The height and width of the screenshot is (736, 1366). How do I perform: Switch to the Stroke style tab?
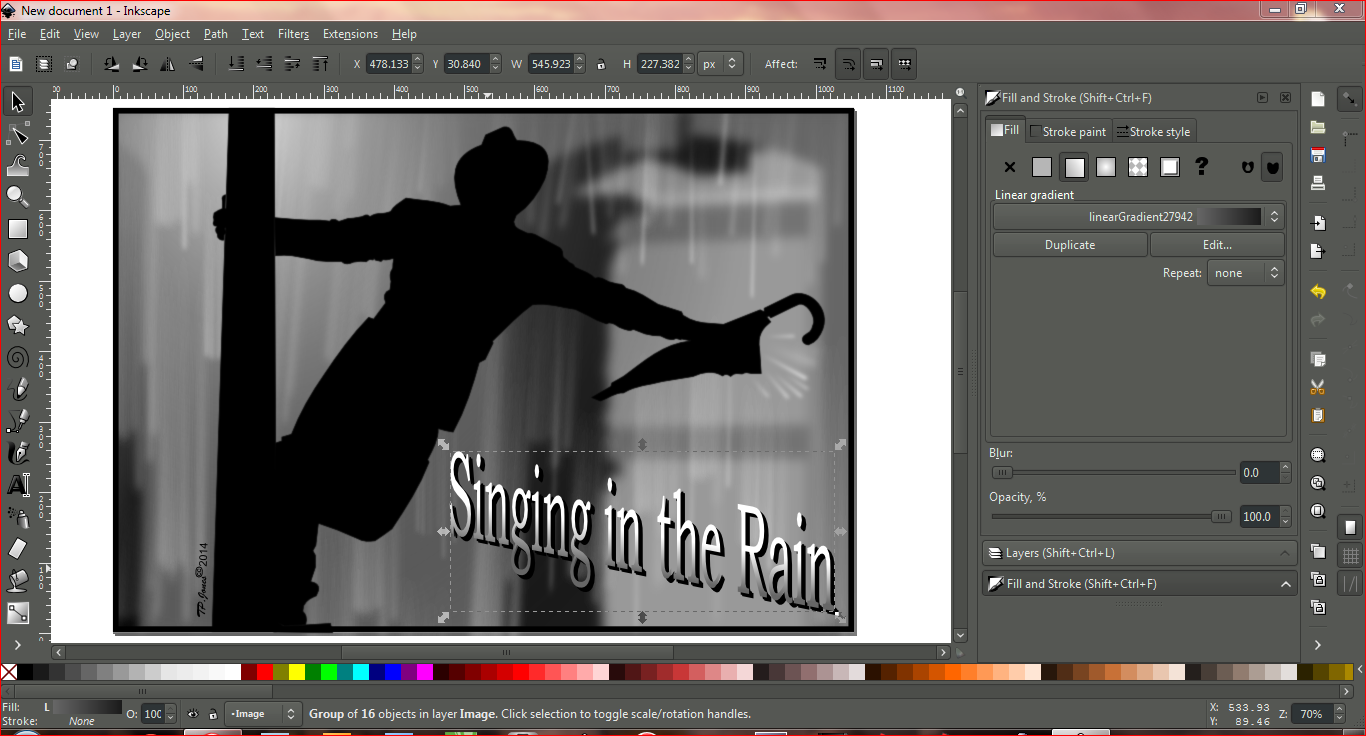tap(1153, 131)
